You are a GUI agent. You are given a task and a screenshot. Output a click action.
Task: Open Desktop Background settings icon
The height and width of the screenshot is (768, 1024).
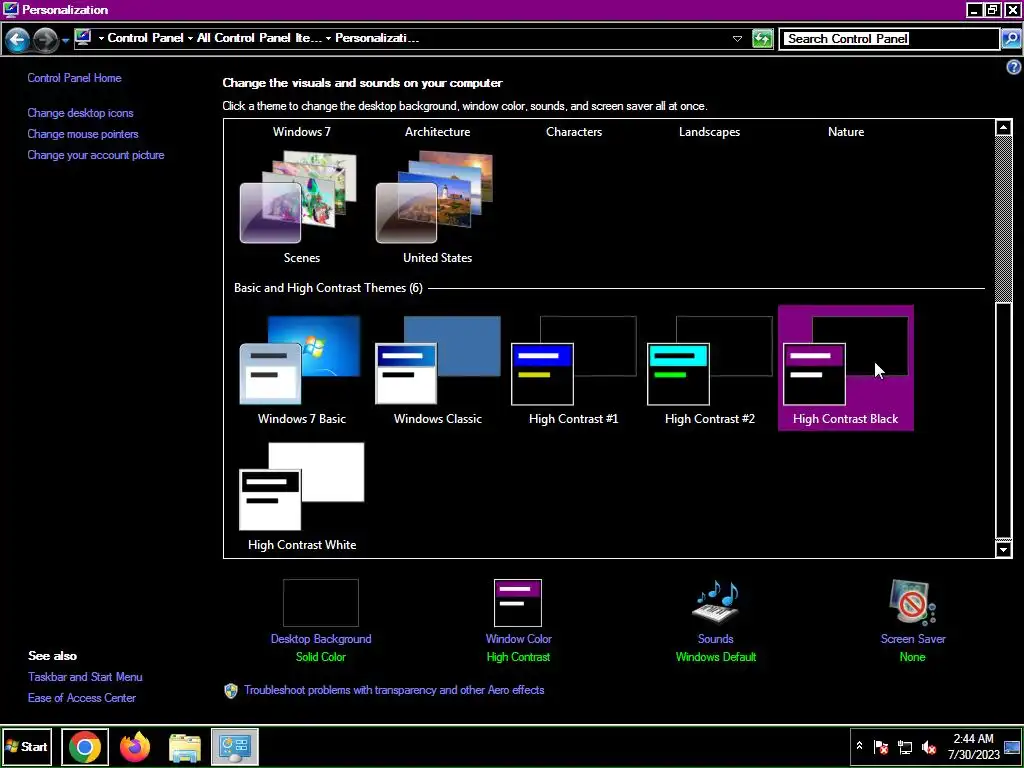tap(321, 602)
